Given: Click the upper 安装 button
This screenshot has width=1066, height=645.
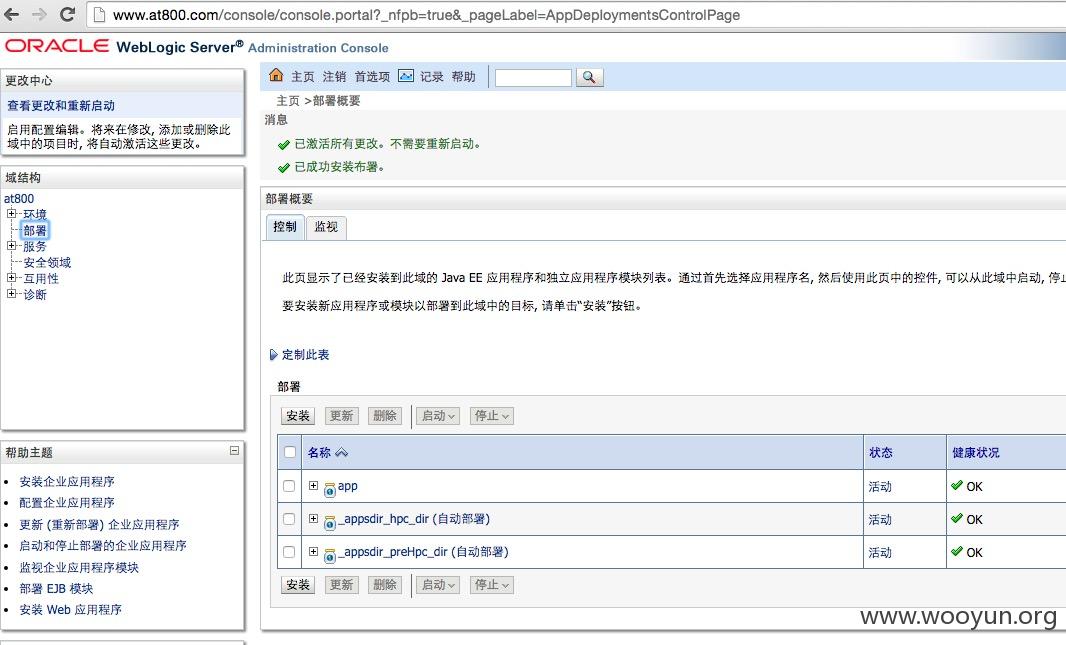Looking at the screenshot, I should pyautogui.click(x=298, y=416).
